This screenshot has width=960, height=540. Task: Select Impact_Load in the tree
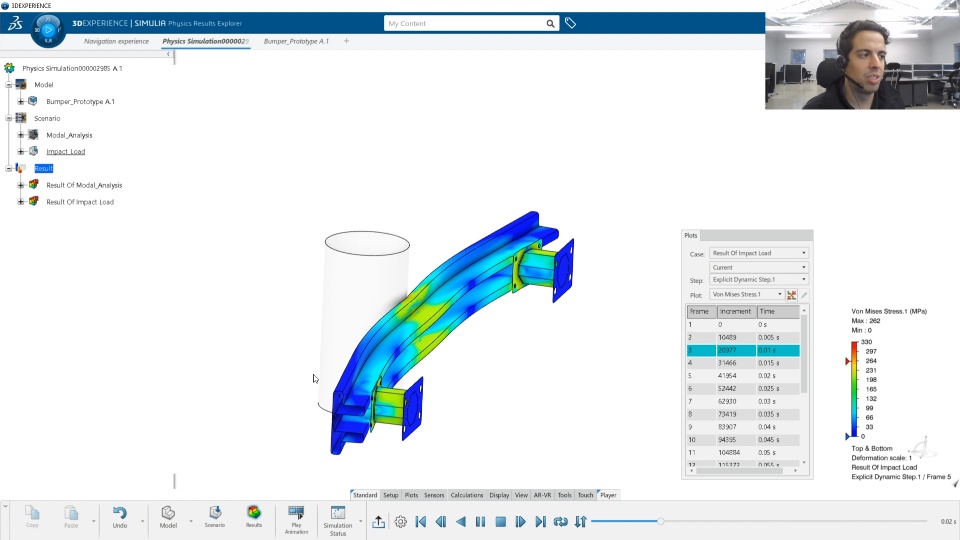point(66,151)
